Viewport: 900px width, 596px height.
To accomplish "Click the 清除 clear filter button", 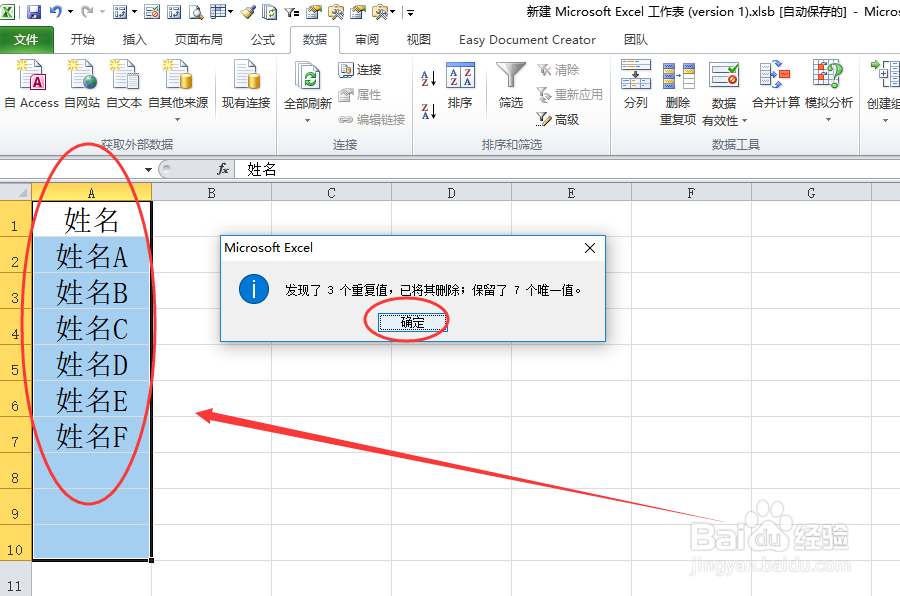I will (558, 70).
